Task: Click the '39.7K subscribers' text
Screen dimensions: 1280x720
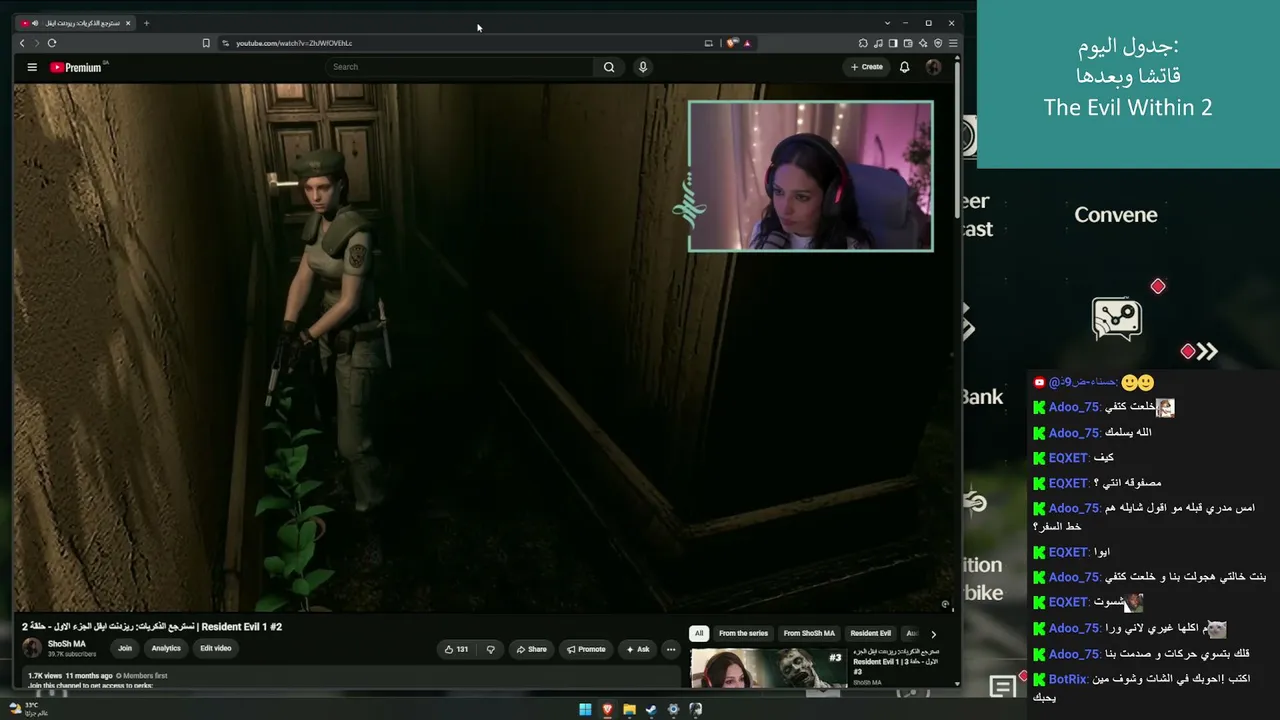Action: coord(72,655)
